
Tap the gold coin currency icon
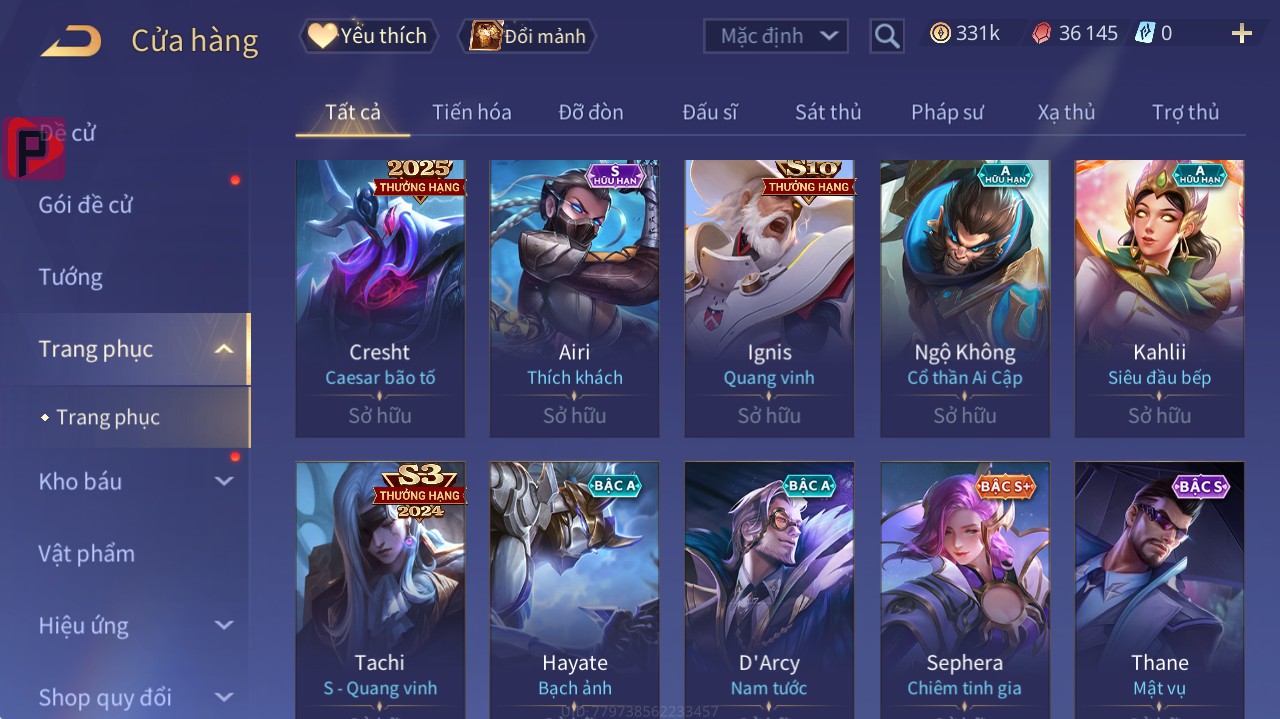pyautogui.click(x=940, y=33)
